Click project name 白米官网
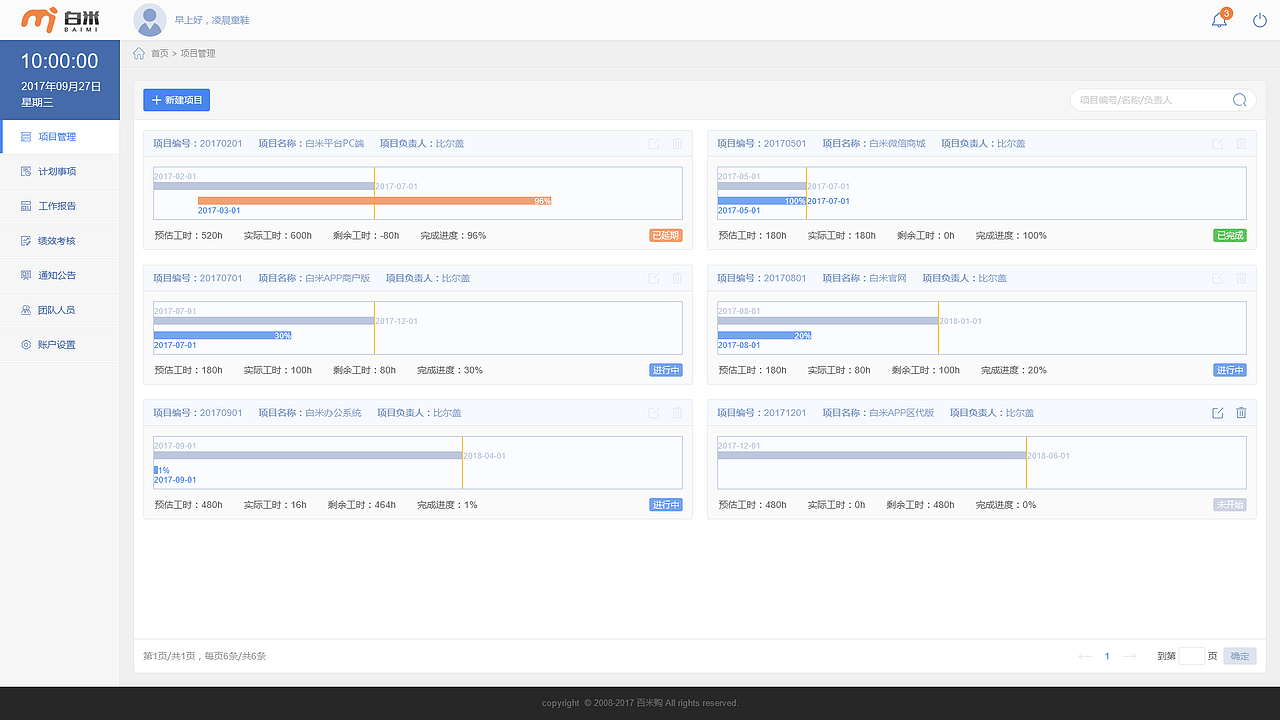 [888, 278]
